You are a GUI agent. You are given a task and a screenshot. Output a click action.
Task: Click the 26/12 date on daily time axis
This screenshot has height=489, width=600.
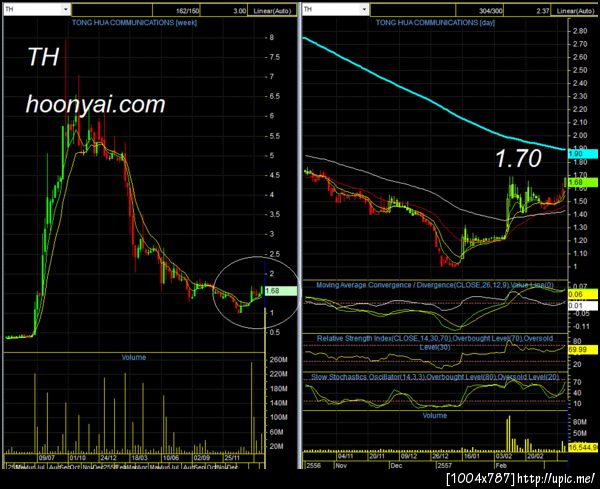440,456
